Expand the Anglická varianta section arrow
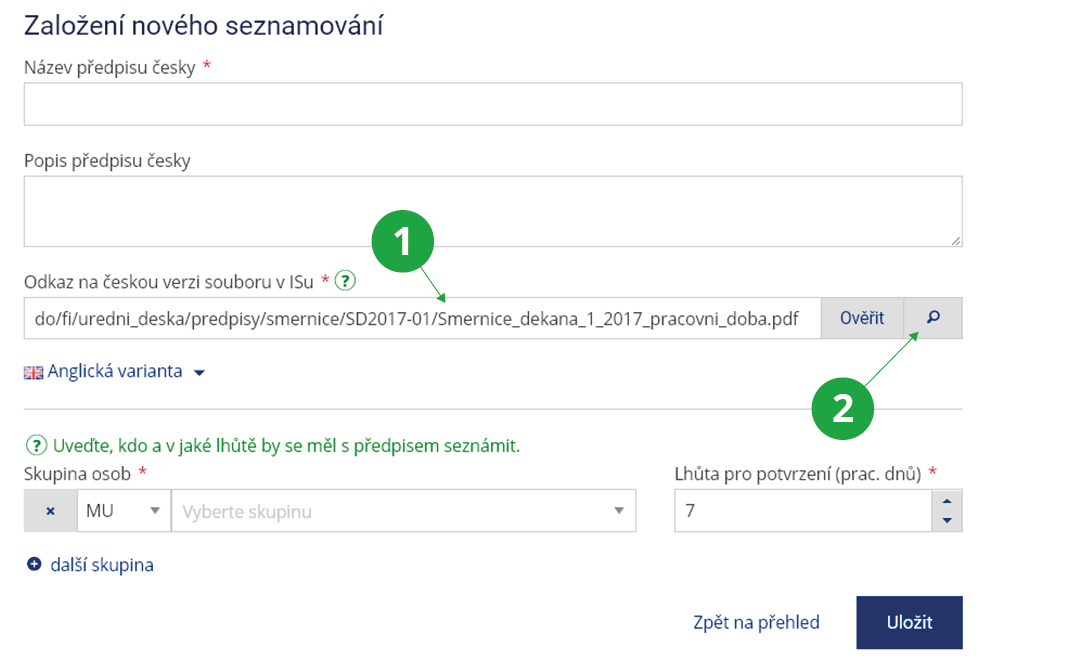 (199, 373)
